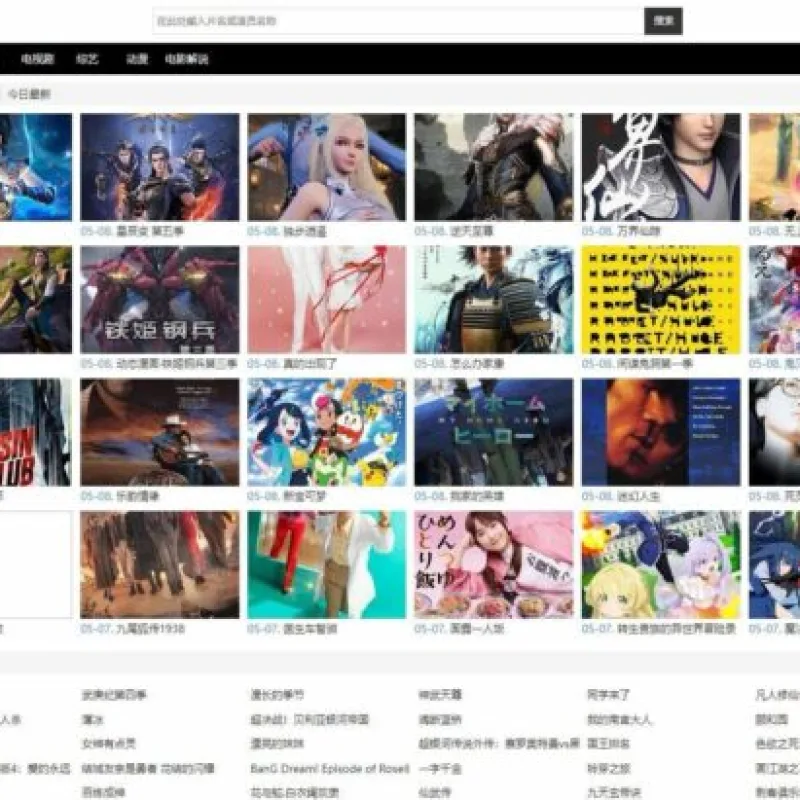Open the samurai-in-armor poster thumbnail
Image resolution: width=800 pixels, height=800 pixels.
pyautogui.click(x=494, y=299)
